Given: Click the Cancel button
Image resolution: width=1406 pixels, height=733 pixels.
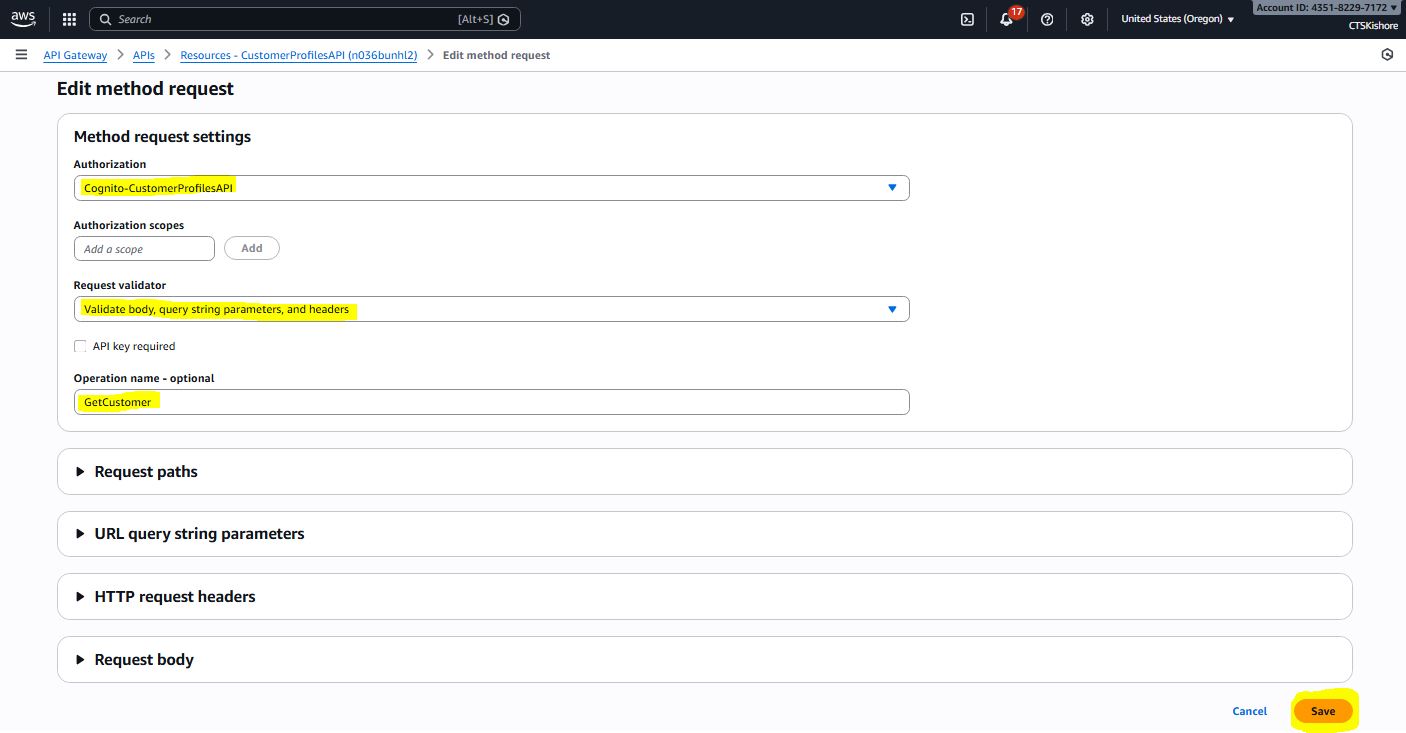Looking at the screenshot, I should point(1249,711).
